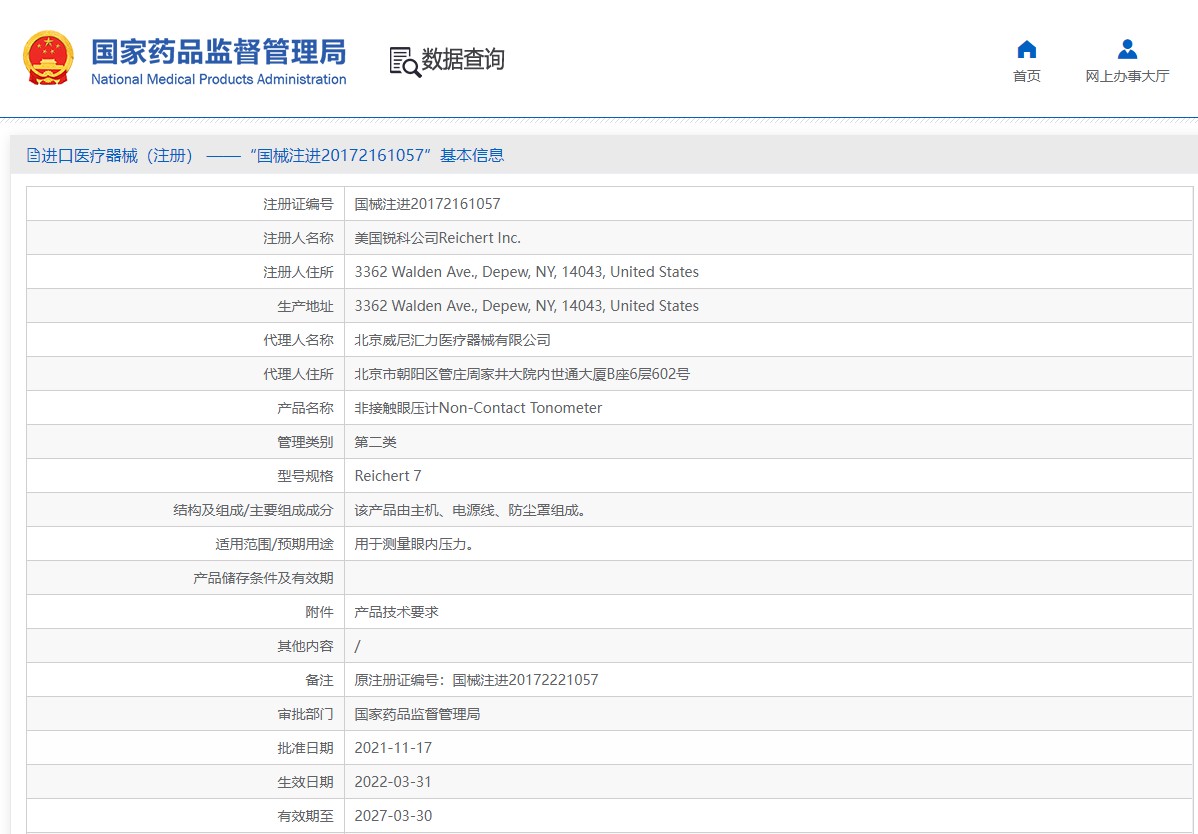Click the slash value in 其他内容 row
Viewport: 1198px width, 834px height.
(358, 646)
